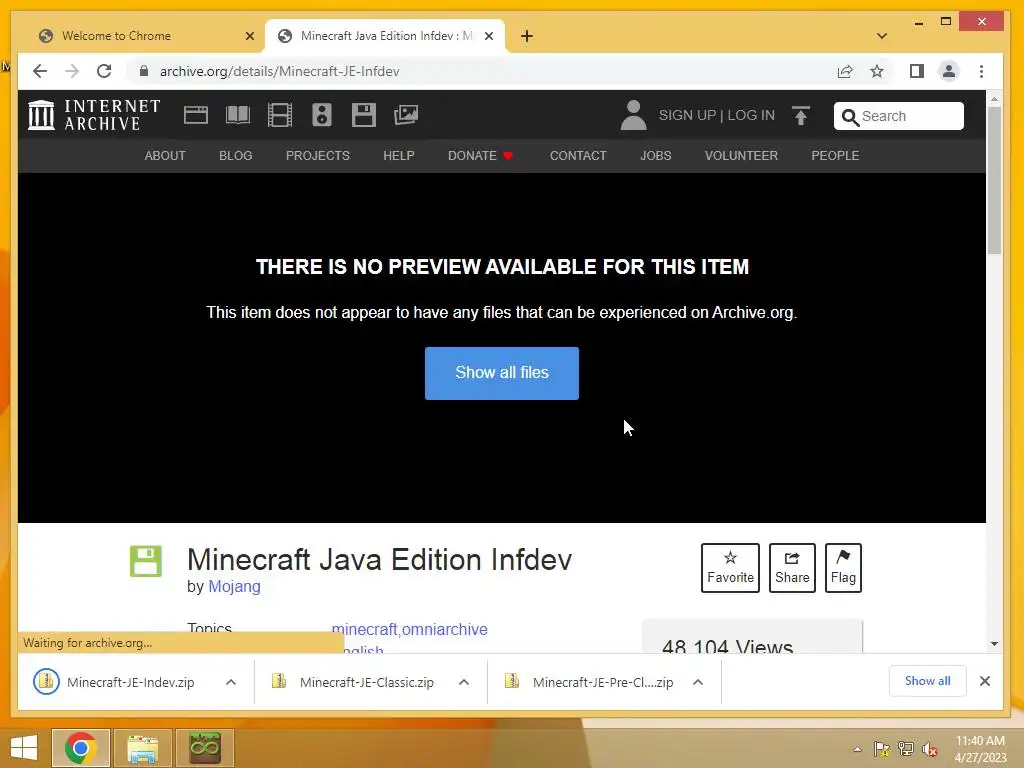1024x768 pixels.
Task: Open the Texts book icon
Action: 237,115
